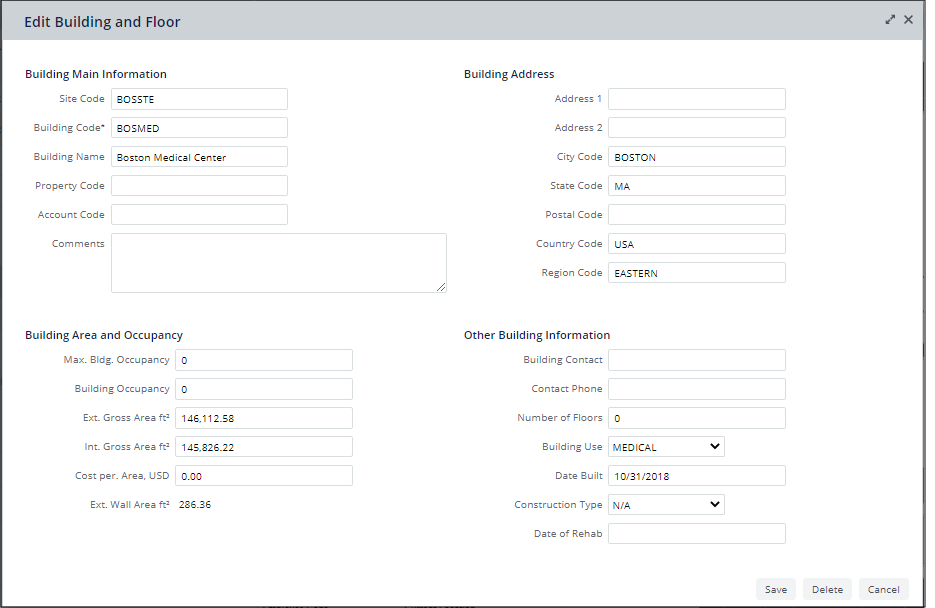Click the Site Code field
This screenshot has width=935, height=608.
[199, 99]
